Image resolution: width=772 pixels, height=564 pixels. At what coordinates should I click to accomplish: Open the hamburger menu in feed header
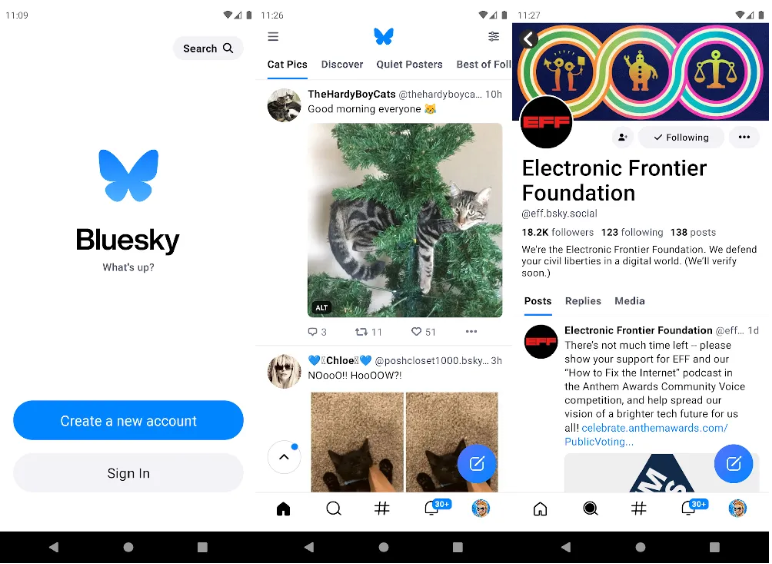[x=273, y=36]
